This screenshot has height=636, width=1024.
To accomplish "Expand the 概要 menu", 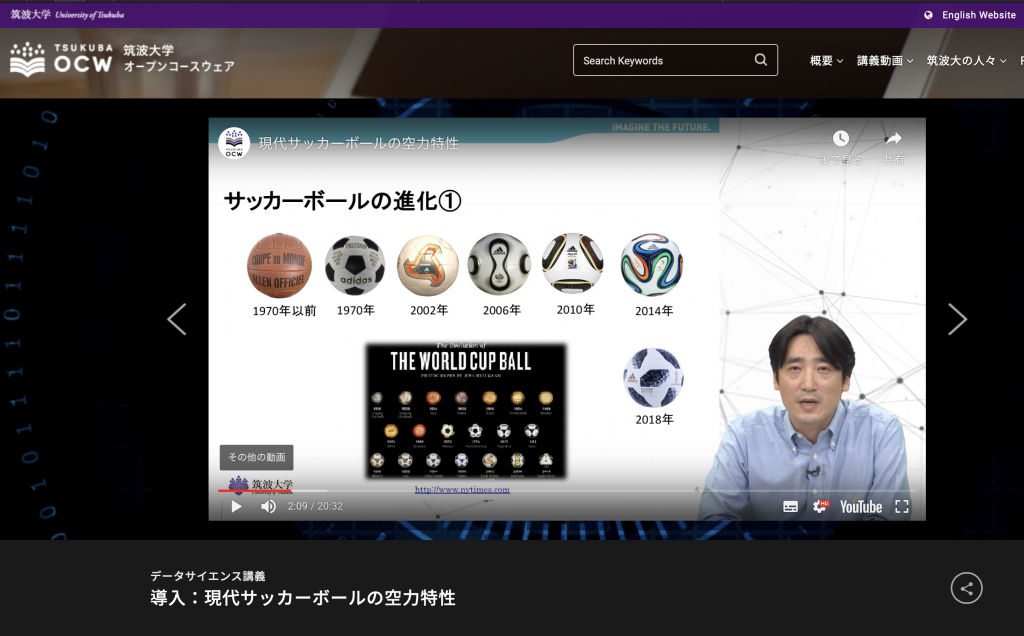I will point(826,61).
